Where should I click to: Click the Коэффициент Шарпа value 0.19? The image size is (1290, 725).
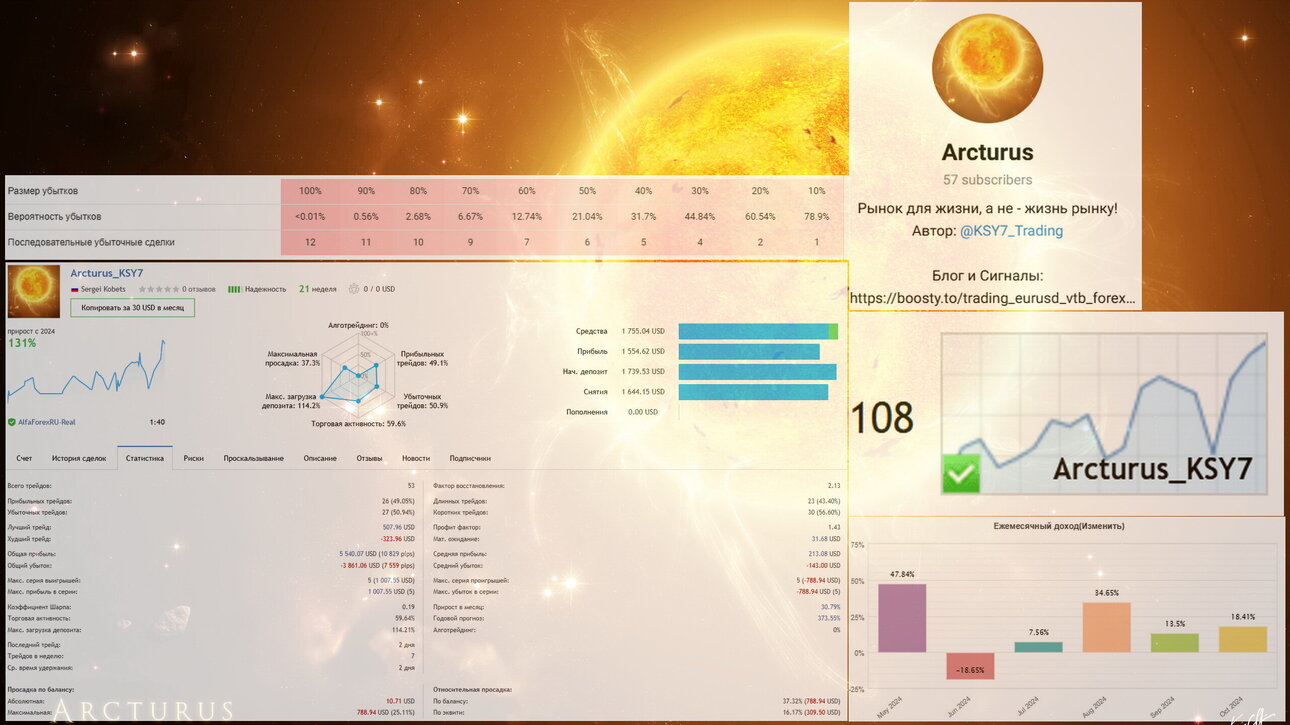pos(408,607)
